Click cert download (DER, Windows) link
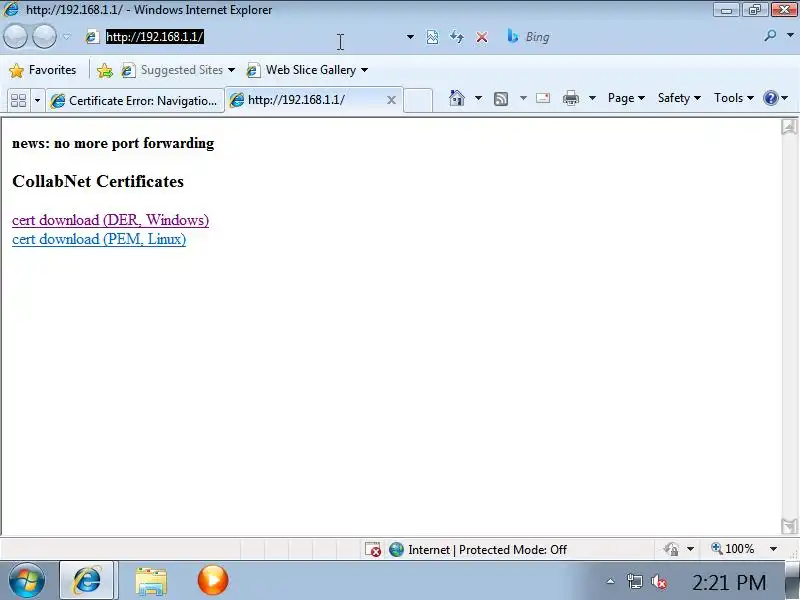 110,220
